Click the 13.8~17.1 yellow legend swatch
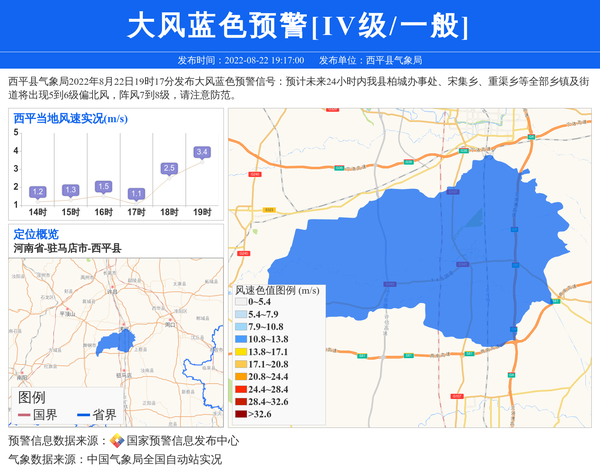600x471 pixels. point(241,352)
